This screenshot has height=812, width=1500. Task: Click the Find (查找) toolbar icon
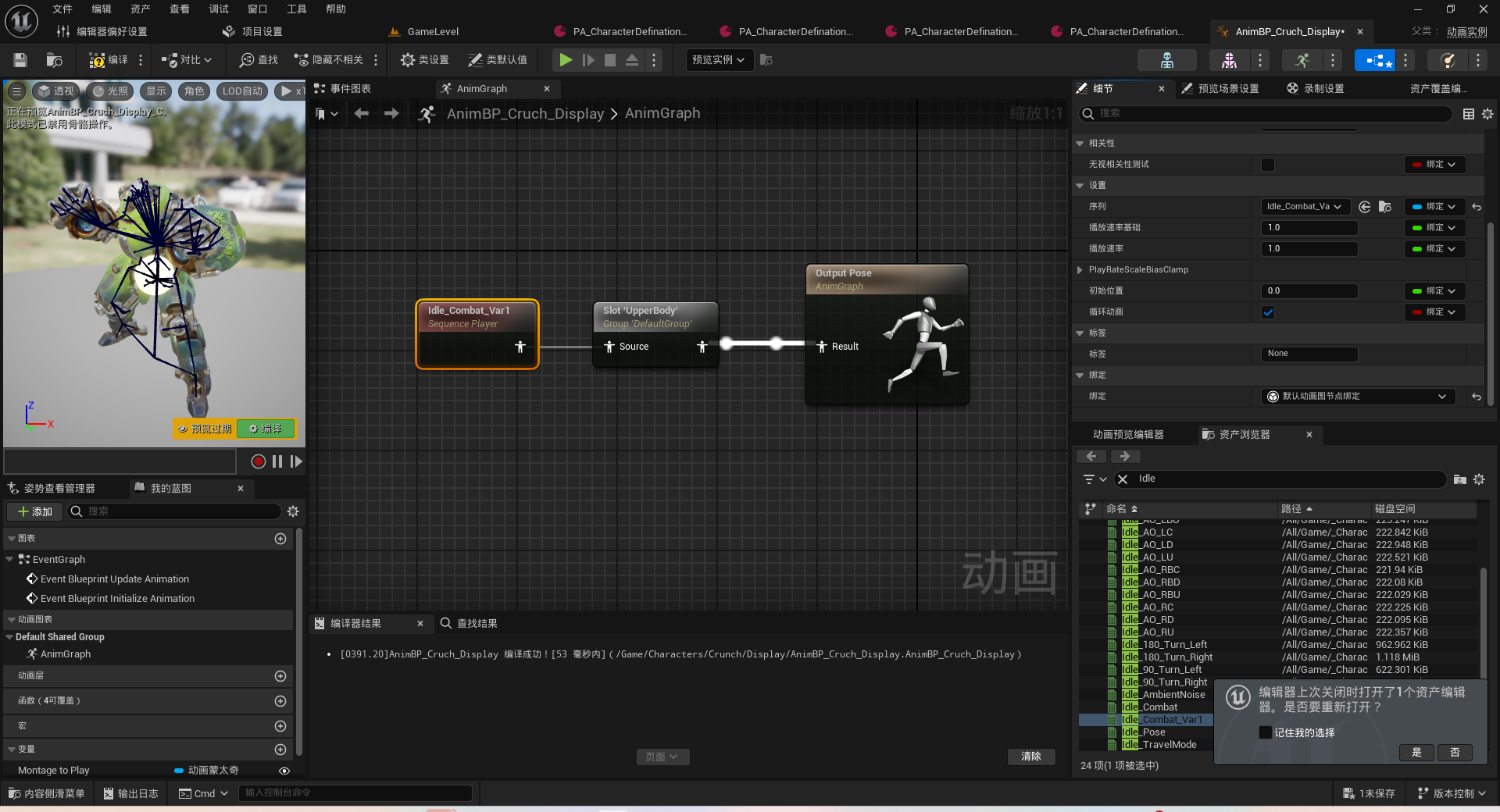pyautogui.click(x=259, y=60)
